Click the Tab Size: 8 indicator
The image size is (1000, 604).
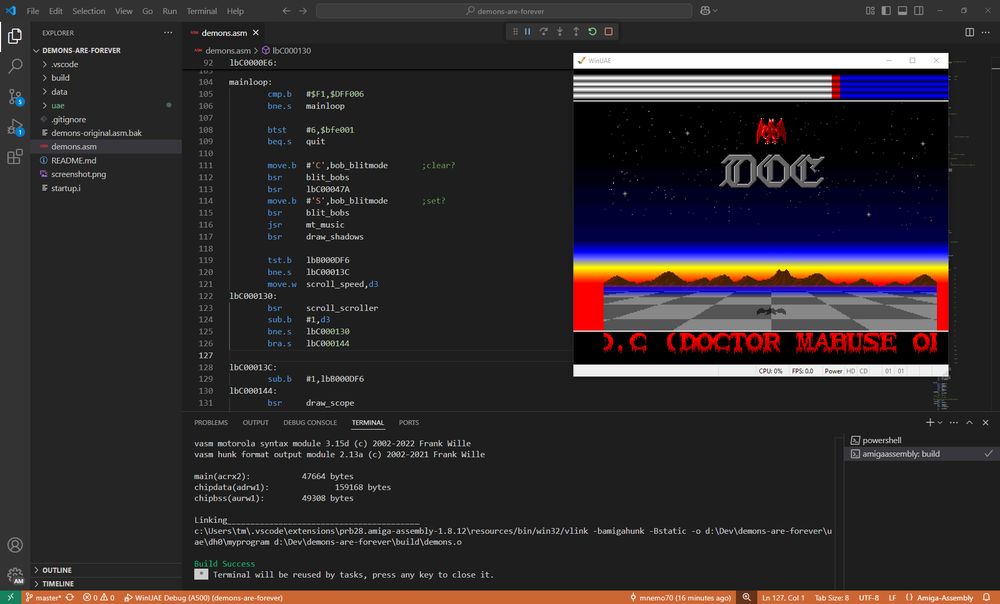(x=832, y=598)
